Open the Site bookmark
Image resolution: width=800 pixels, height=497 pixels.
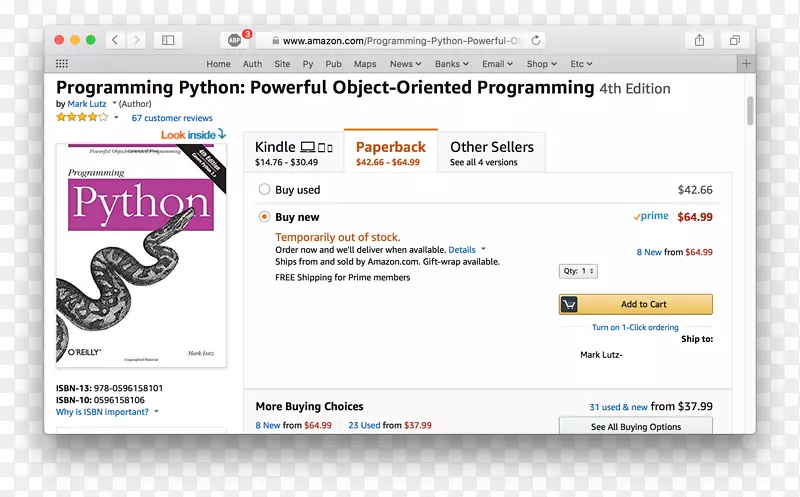282,64
